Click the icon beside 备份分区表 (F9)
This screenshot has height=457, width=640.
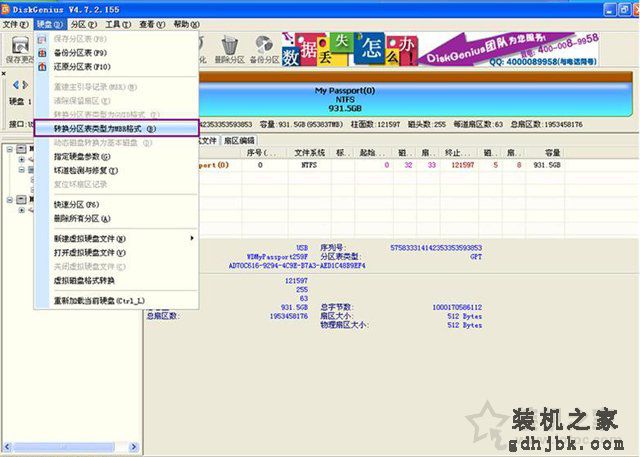pos(42,53)
